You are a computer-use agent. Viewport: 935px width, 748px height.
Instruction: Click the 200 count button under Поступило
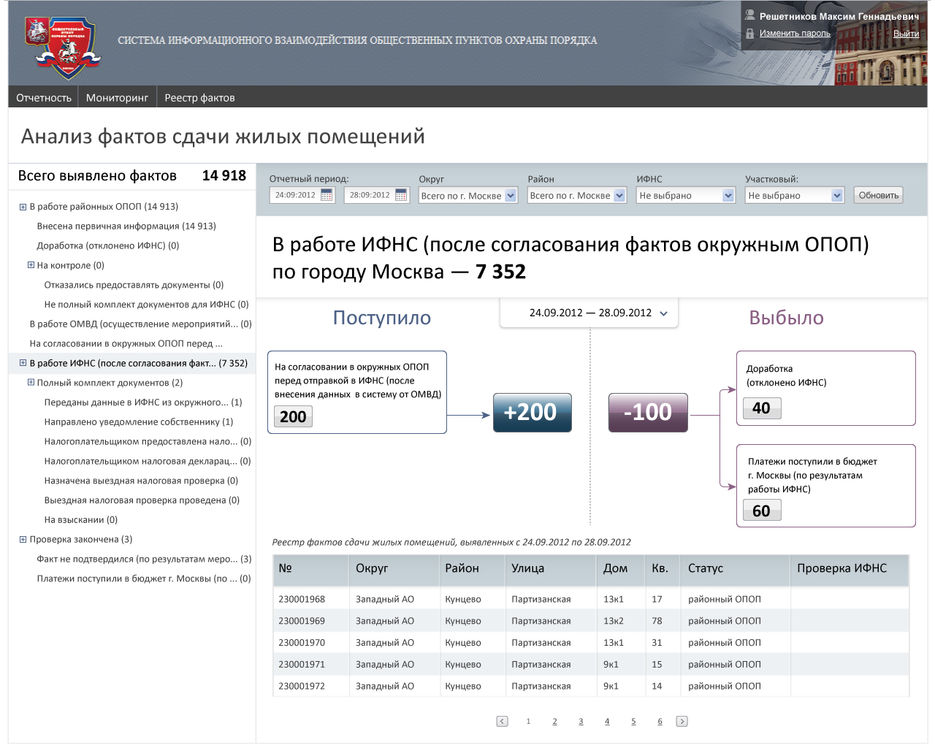click(293, 416)
